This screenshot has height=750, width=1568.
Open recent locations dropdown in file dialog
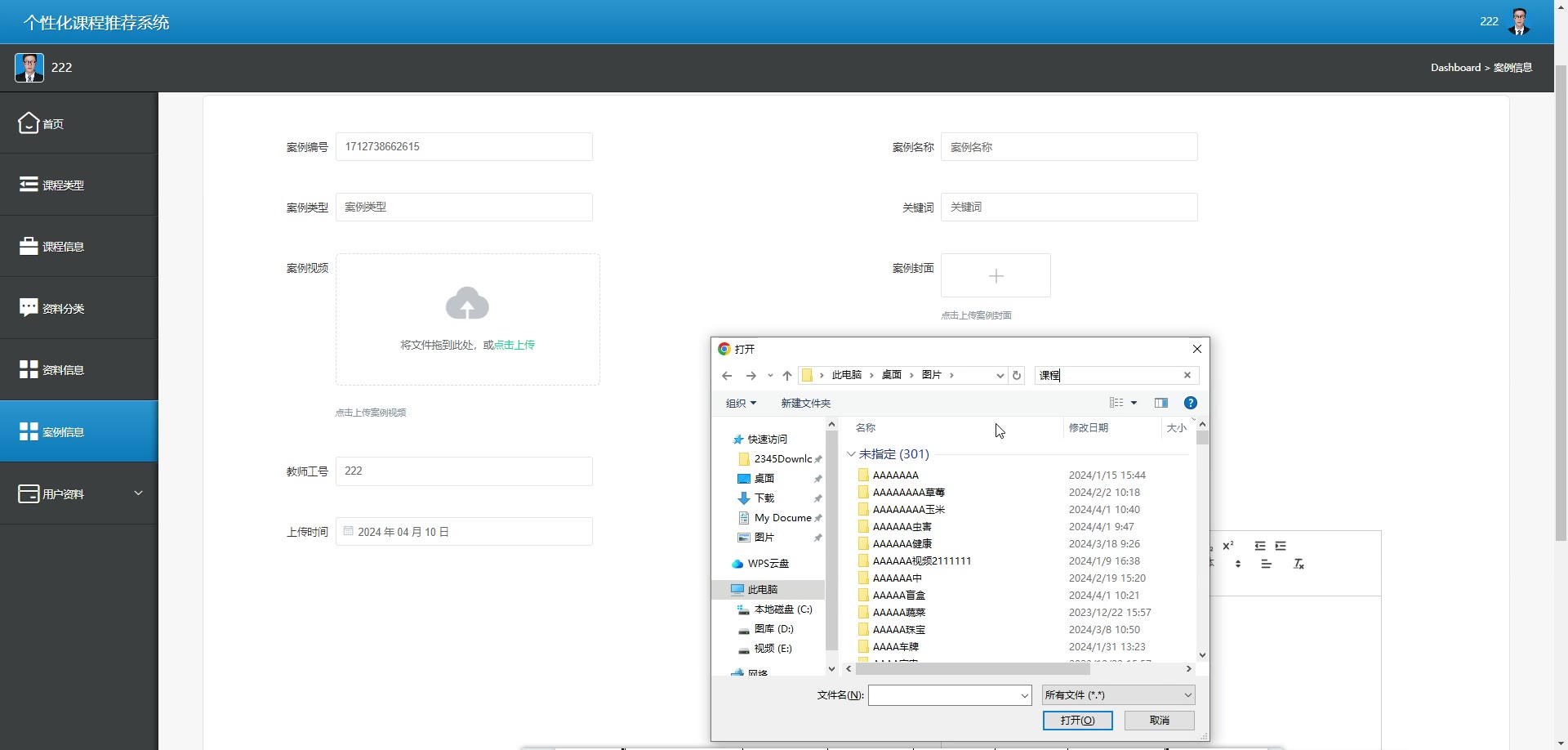[x=770, y=376]
